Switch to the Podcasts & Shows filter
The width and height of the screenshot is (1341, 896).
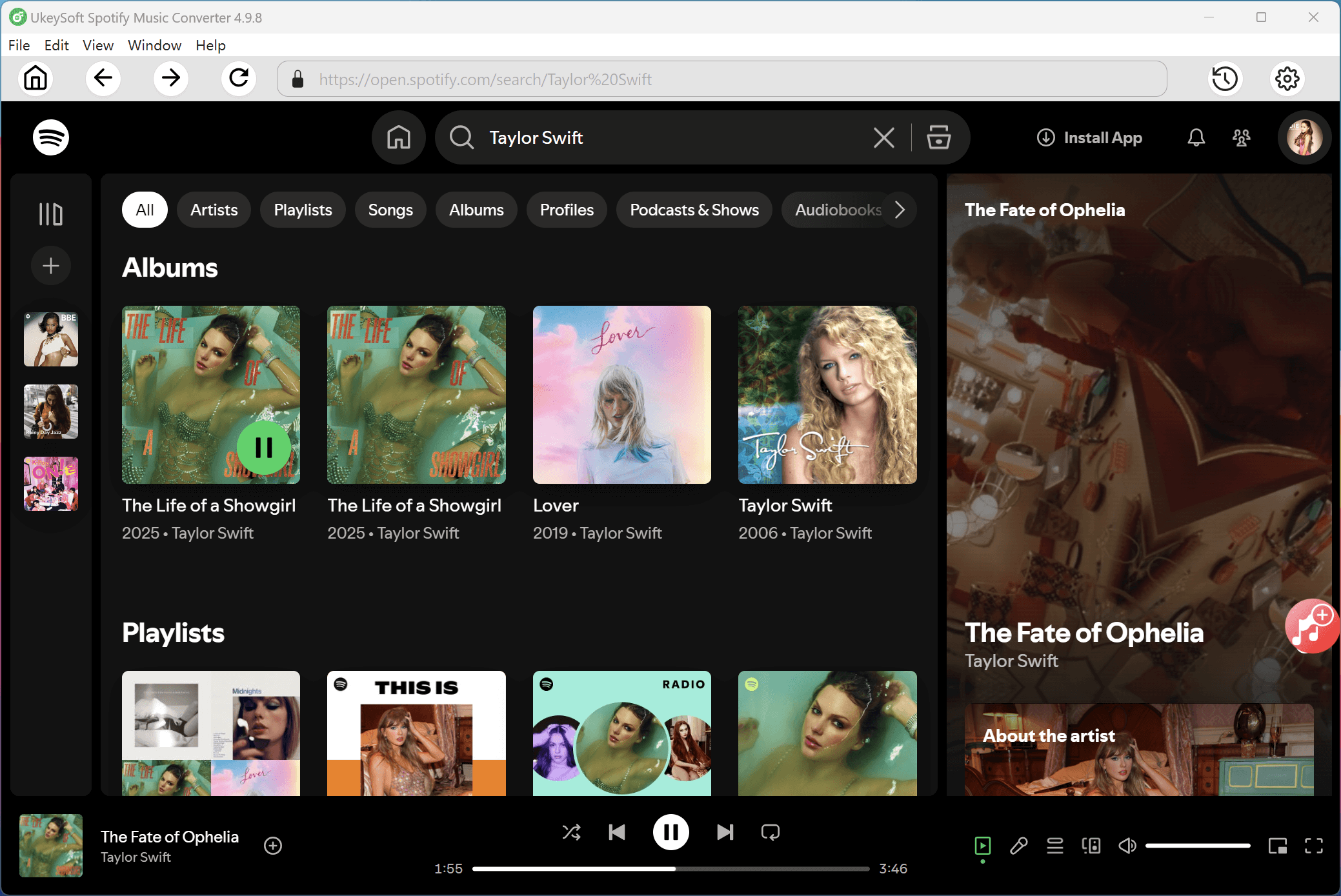point(694,210)
